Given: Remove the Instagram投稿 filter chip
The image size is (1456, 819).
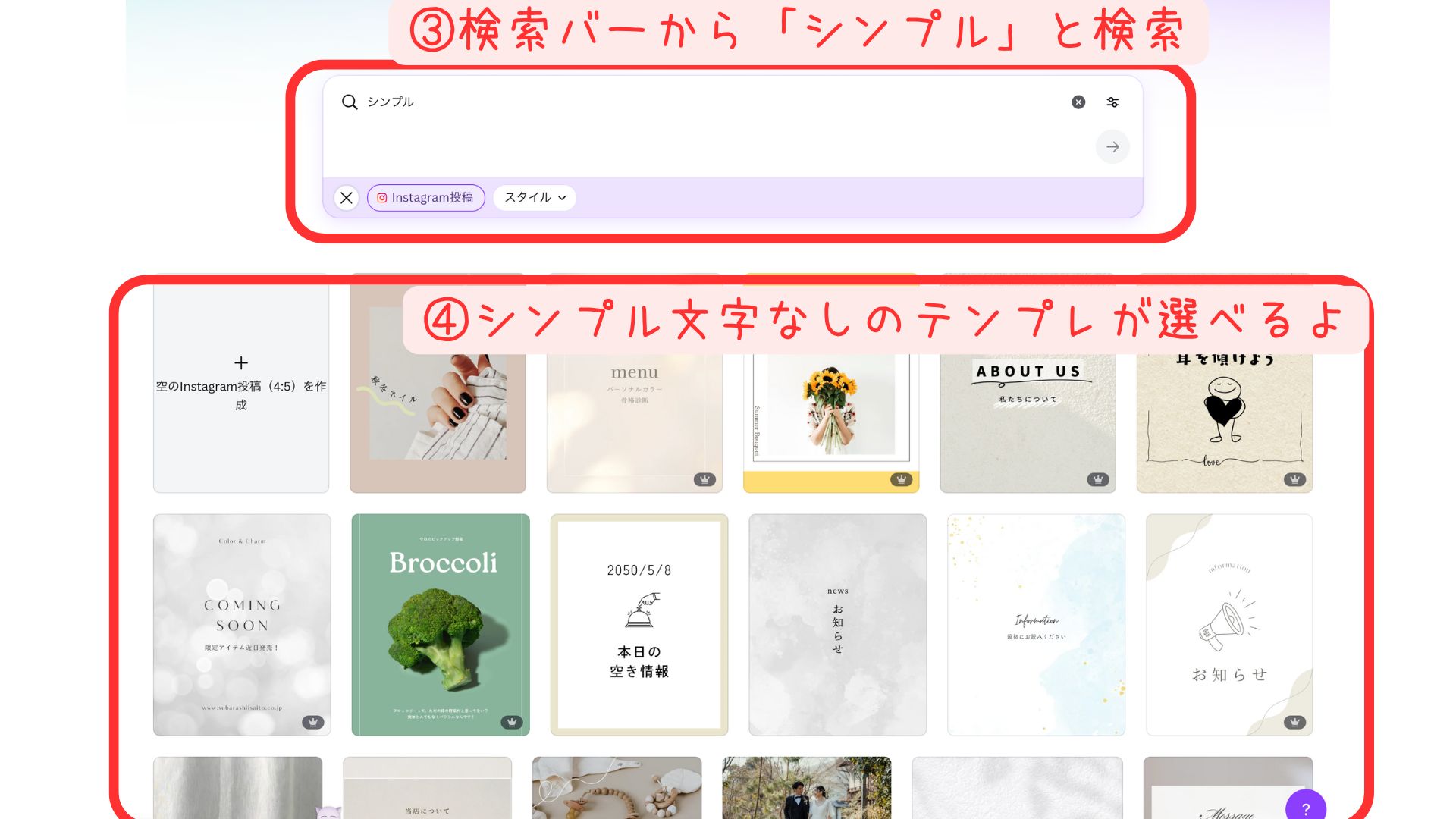Looking at the screenshot, I should (427, 198).
